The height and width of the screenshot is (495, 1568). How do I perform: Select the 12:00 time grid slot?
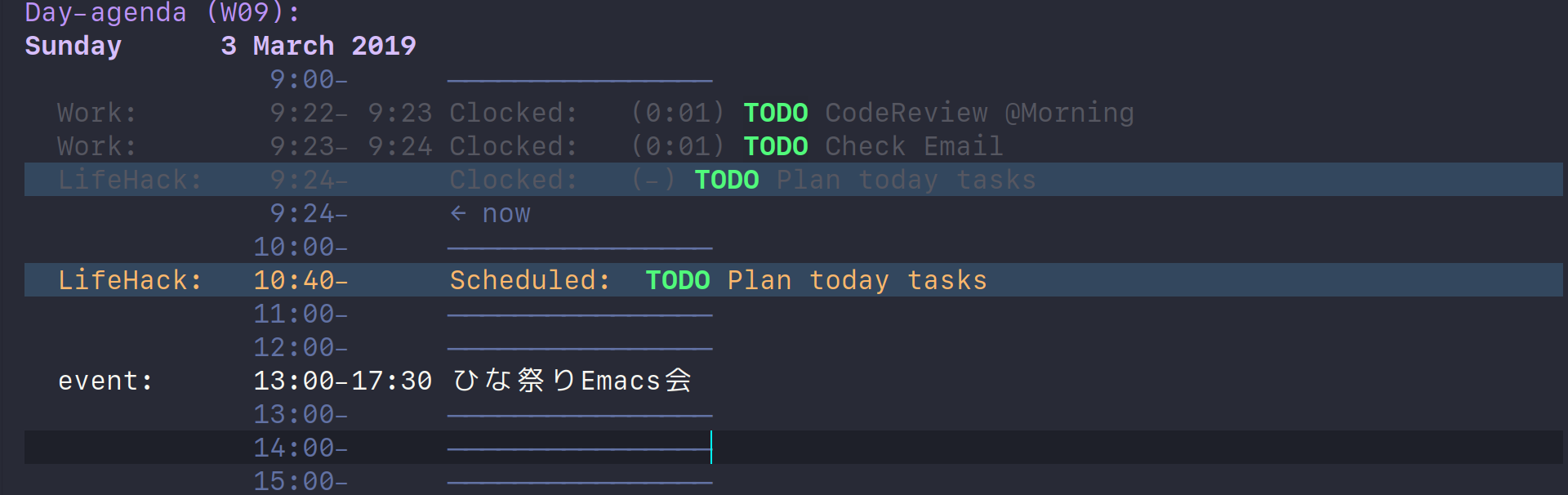tap(579, 347)
